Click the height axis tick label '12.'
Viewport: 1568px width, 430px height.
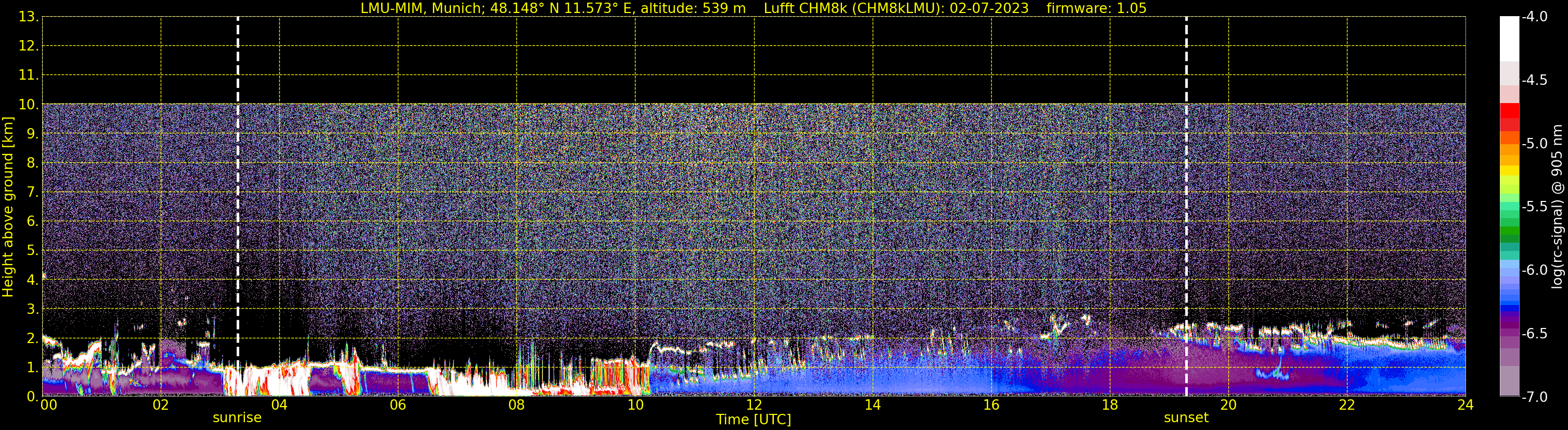[x=29, y=46]
